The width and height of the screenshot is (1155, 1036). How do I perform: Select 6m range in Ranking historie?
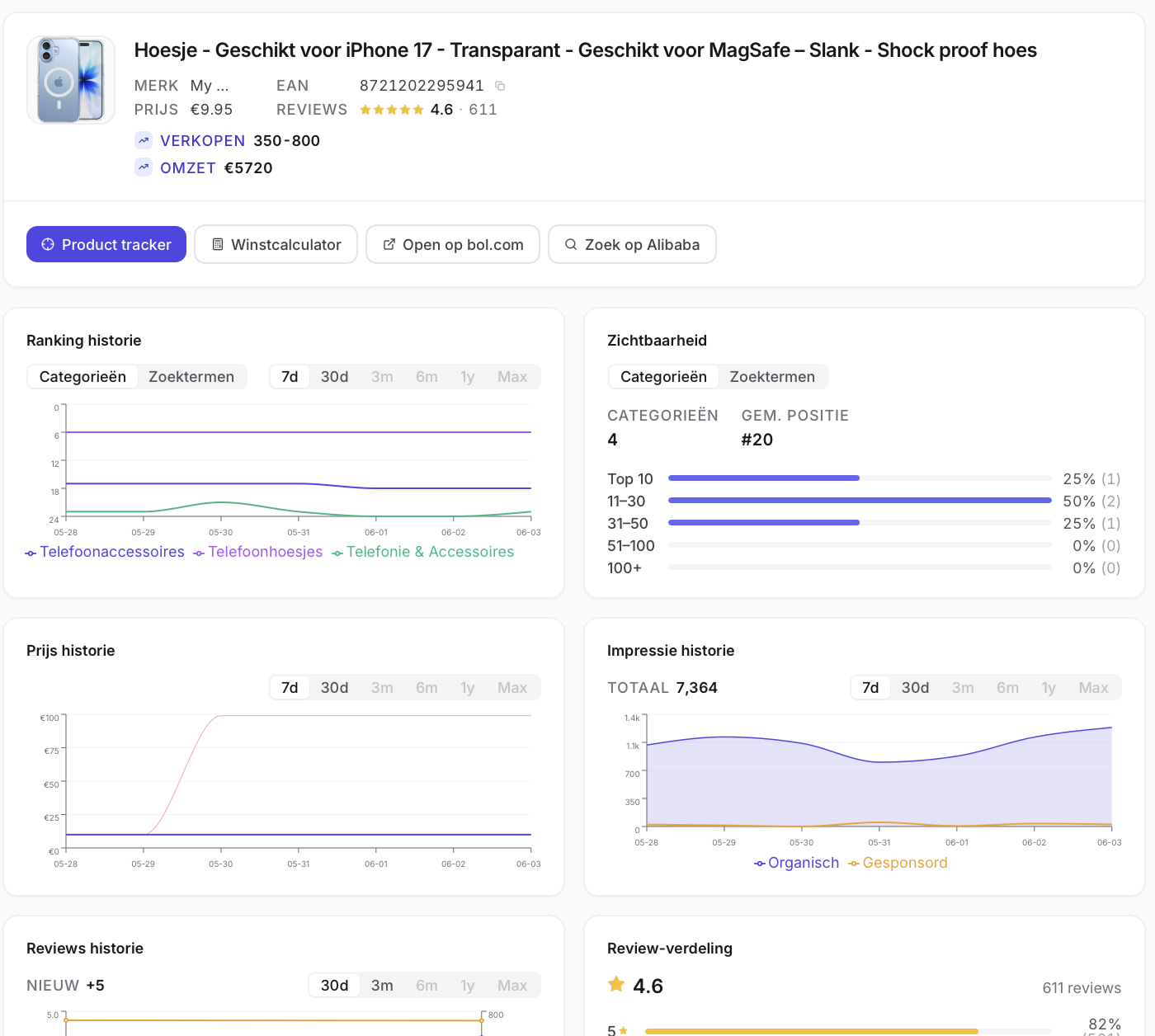(x=427, y=377)
